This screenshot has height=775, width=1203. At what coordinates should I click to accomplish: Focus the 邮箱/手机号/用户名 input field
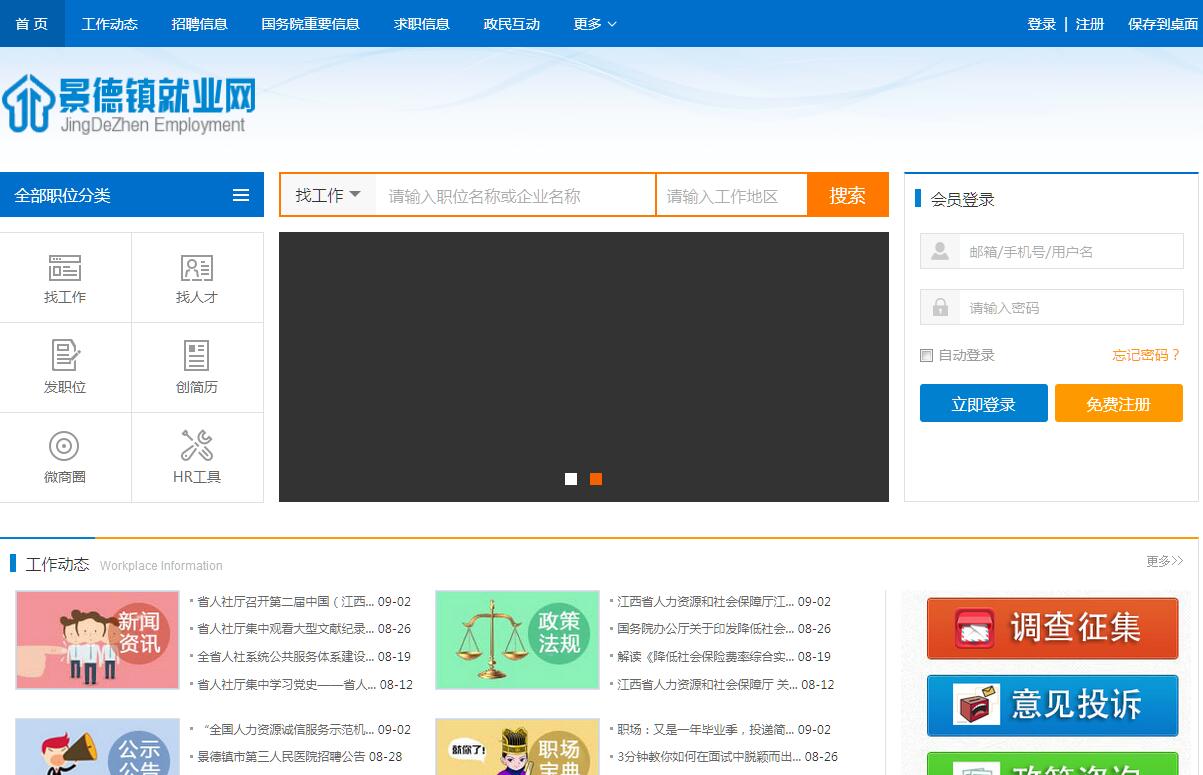pyautogui.click(x=1070, y=252)
